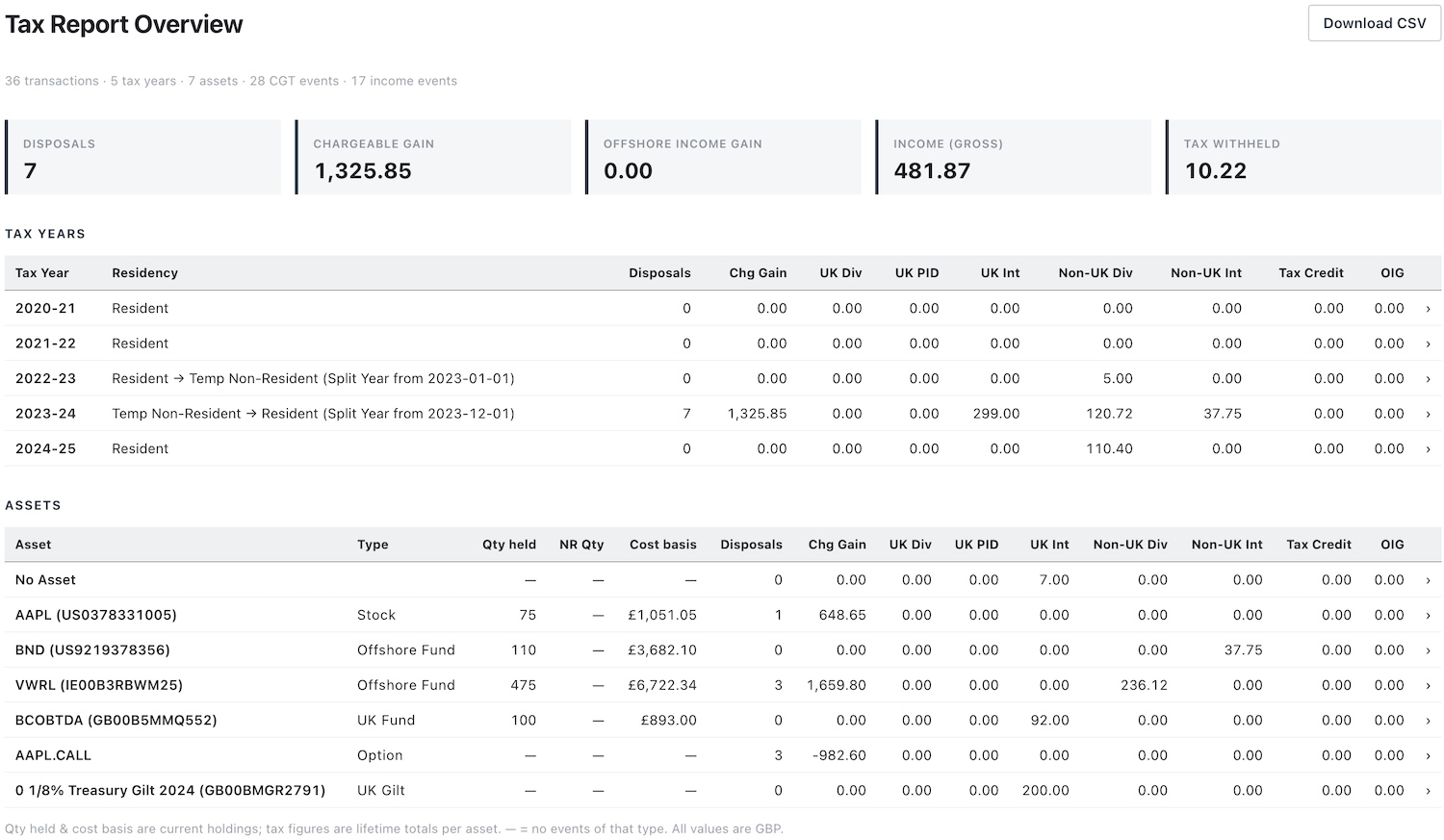
Task: Click the 2020-21 tax year label
Action: click(45, 308)
